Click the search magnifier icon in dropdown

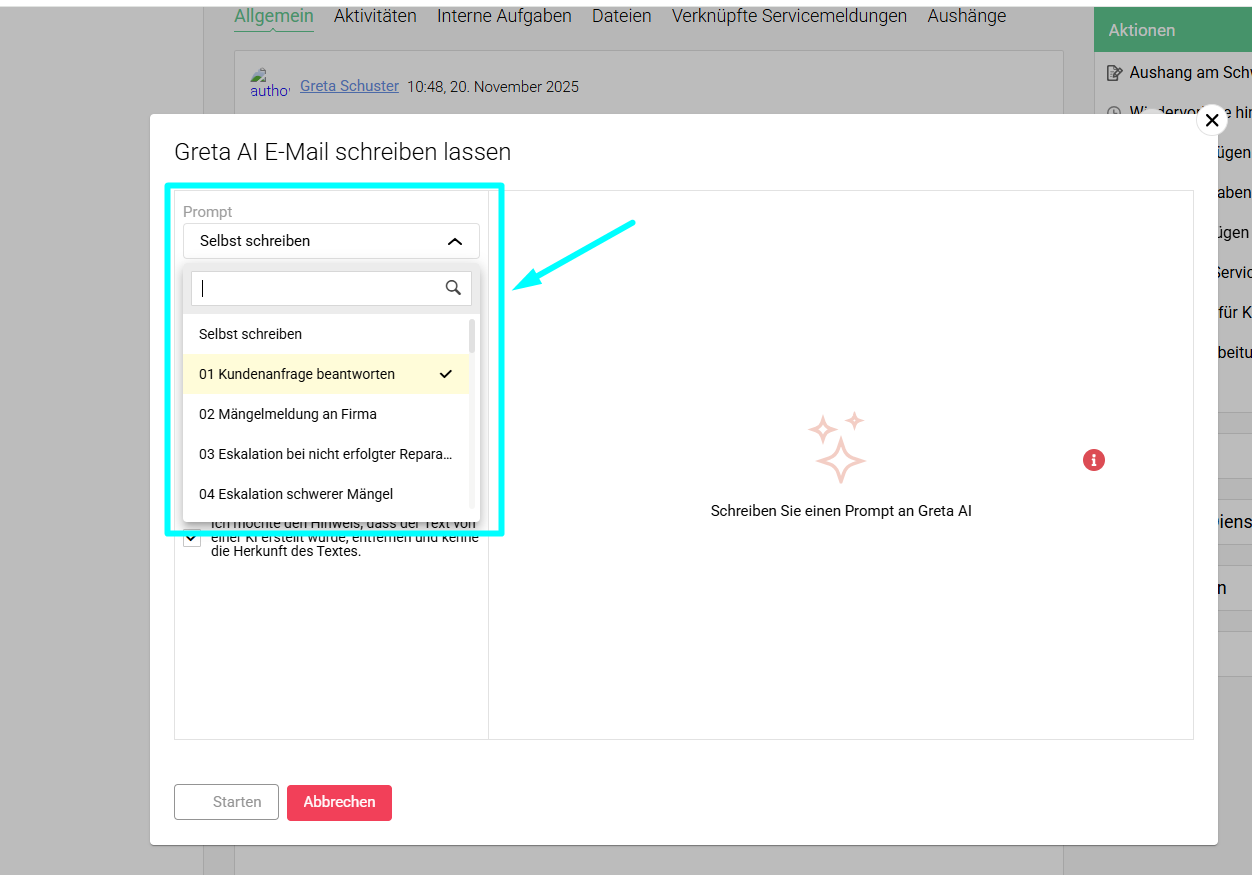(453, 288)
